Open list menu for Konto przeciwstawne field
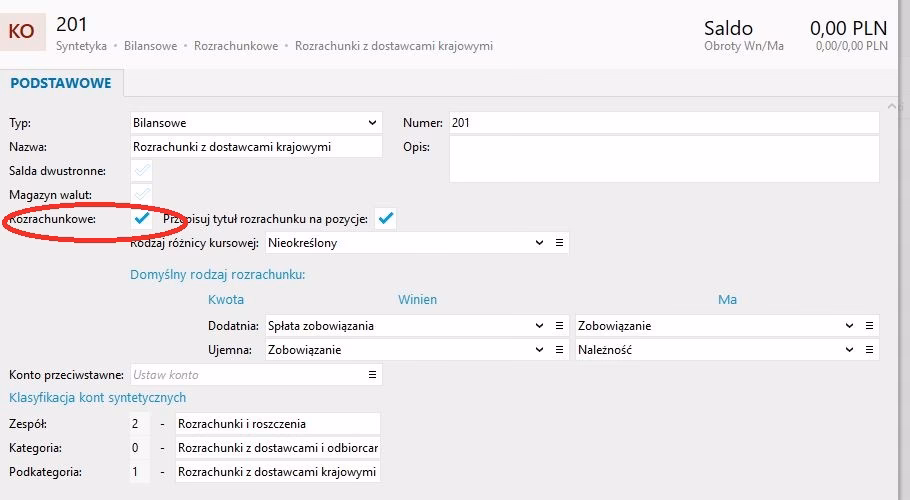 pyautogui.click(x=372, y=375)
